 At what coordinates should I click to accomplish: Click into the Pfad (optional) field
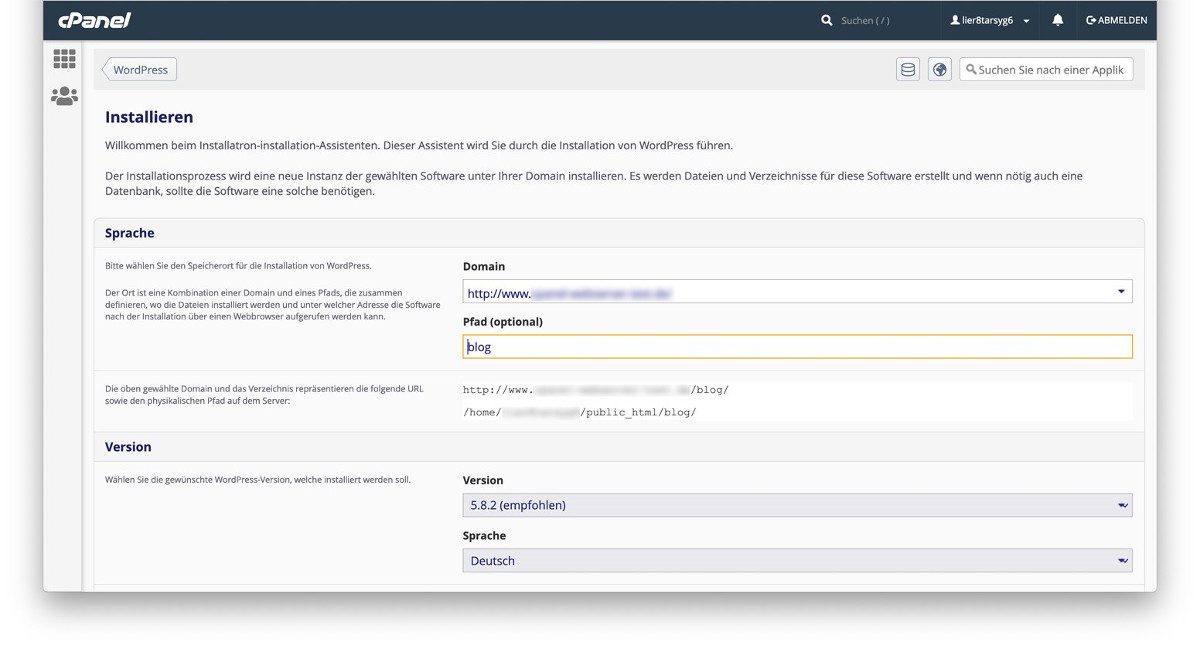797,347
